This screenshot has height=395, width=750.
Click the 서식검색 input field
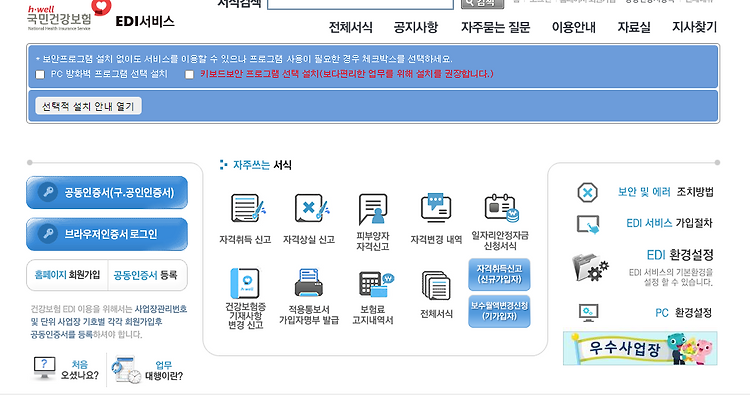(x=360, y=4)
